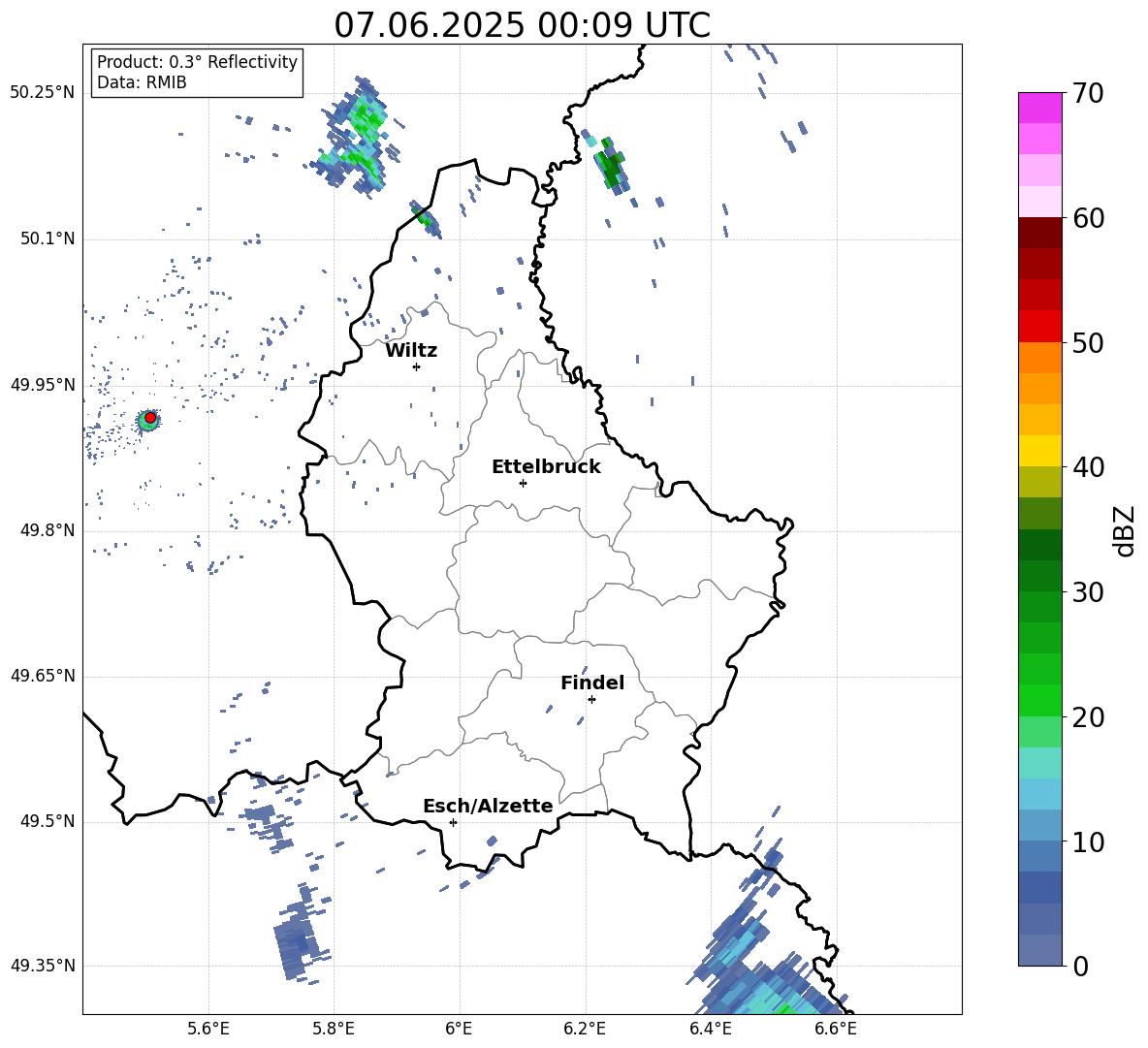
Task: Click the cross marker below Esch/Alzette
Action: point(453,822)
